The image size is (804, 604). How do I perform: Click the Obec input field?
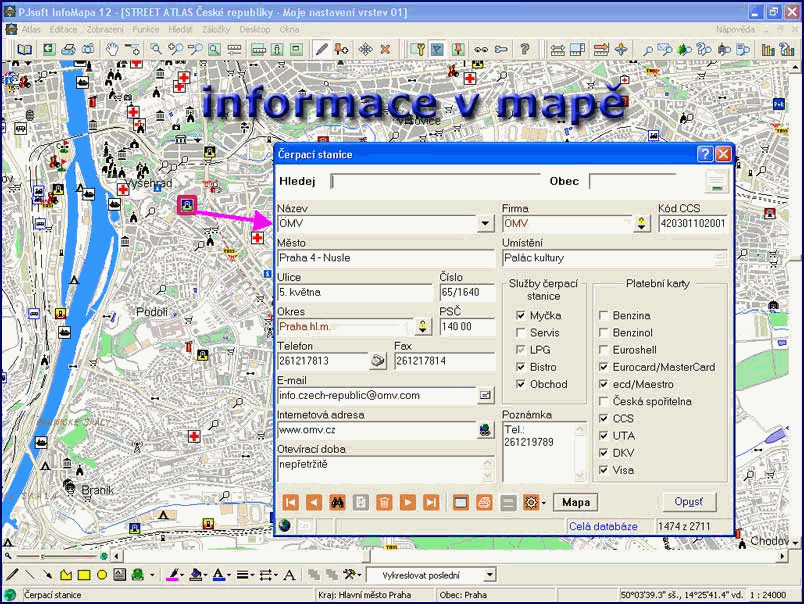click(633, 181)
